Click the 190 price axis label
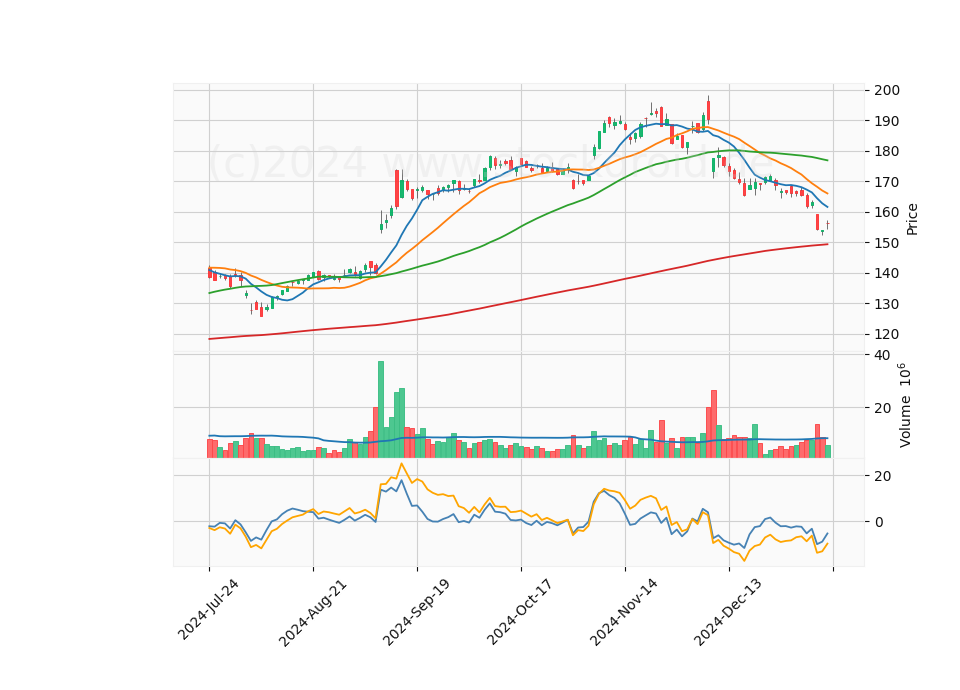Image resolution: width=960 pixels, height=690 pixels. [x=888, y=121]
